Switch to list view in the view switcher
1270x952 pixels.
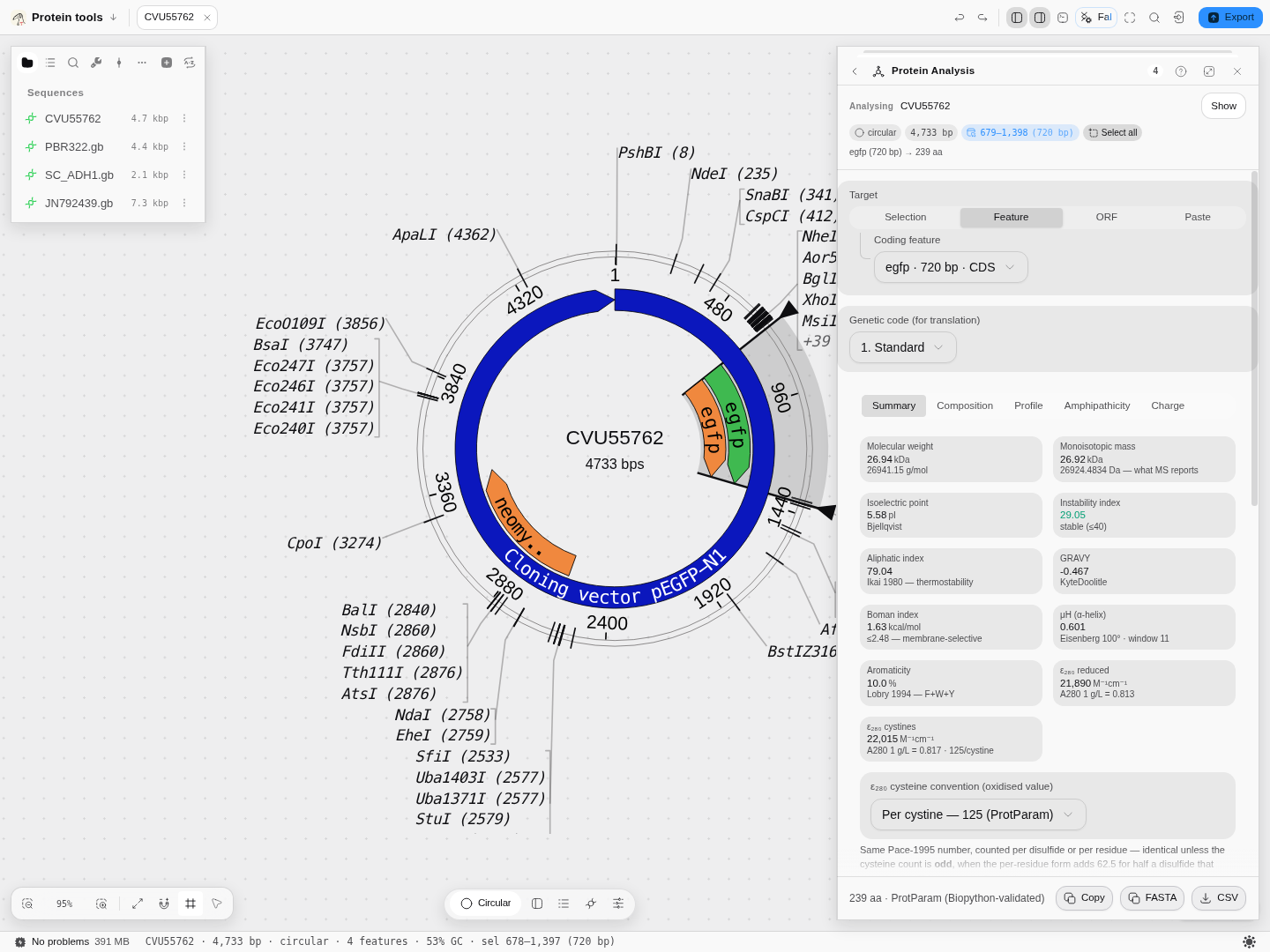(x=564, y=904)
